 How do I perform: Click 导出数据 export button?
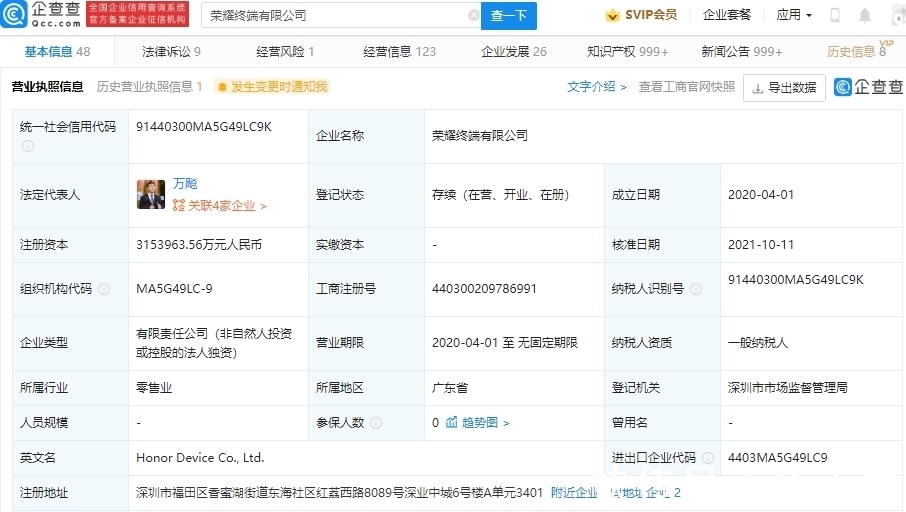point(784,88)
